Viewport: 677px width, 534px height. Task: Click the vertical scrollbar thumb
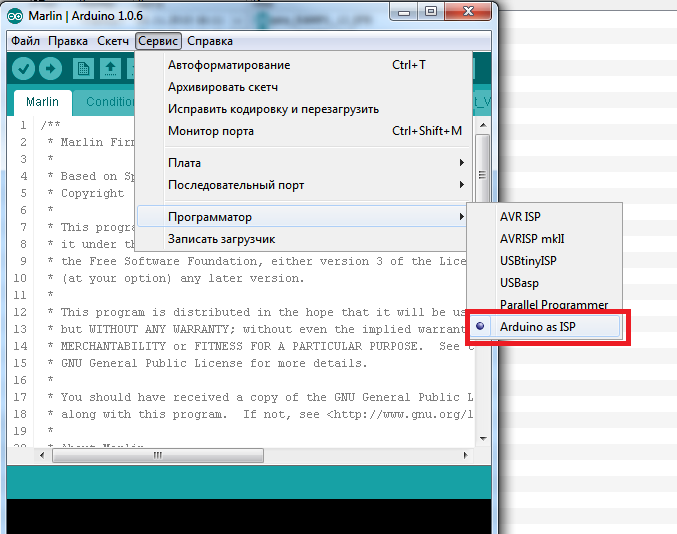point(483,169)
